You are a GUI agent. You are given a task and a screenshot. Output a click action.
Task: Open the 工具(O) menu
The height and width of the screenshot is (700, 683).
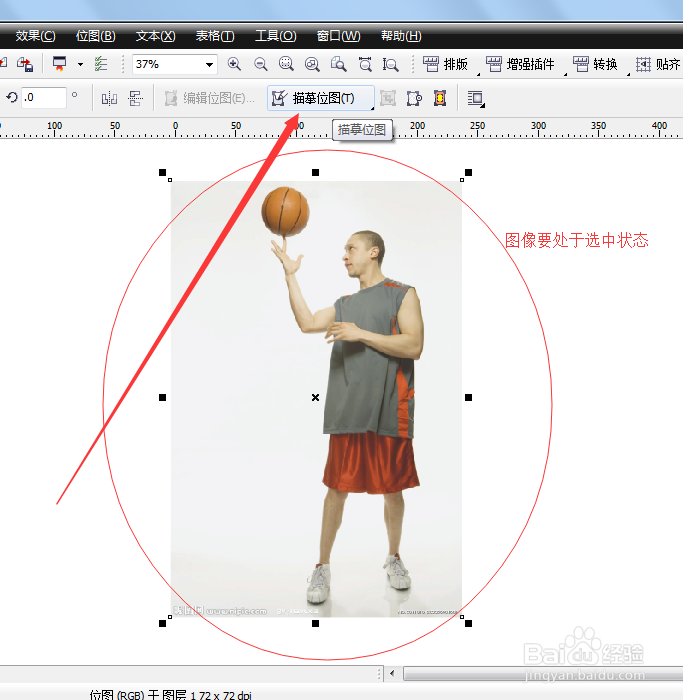coord(275,36)
